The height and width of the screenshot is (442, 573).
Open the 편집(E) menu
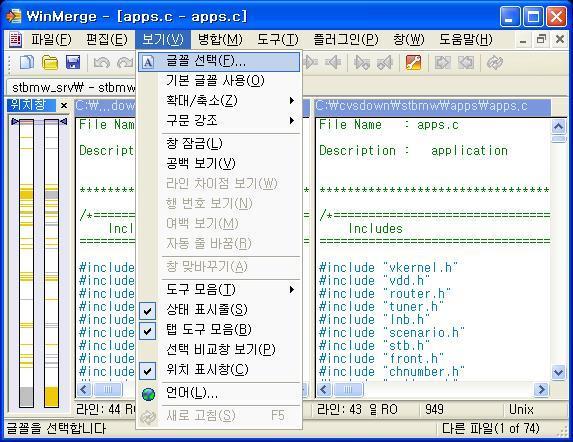(107, 39)
